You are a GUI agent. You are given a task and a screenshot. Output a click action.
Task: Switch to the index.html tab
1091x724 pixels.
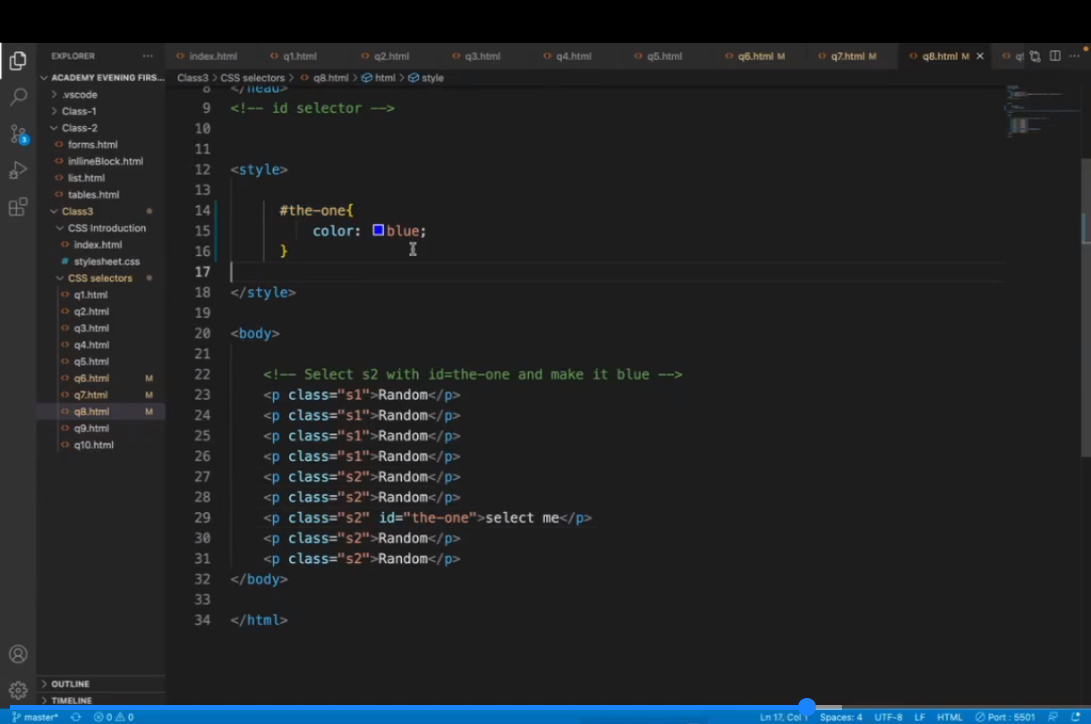pyautogui.click(x=212, y=57)
